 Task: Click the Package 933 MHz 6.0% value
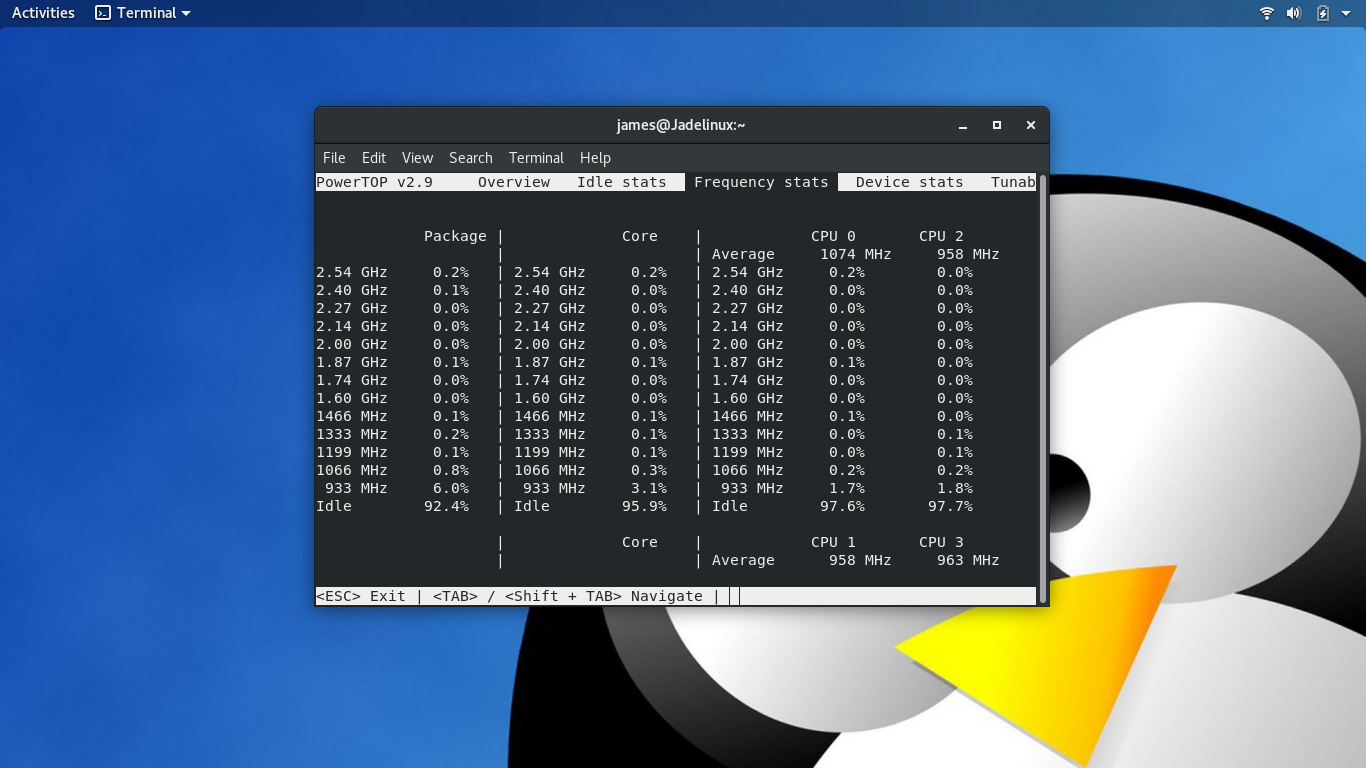pos(451,488)
